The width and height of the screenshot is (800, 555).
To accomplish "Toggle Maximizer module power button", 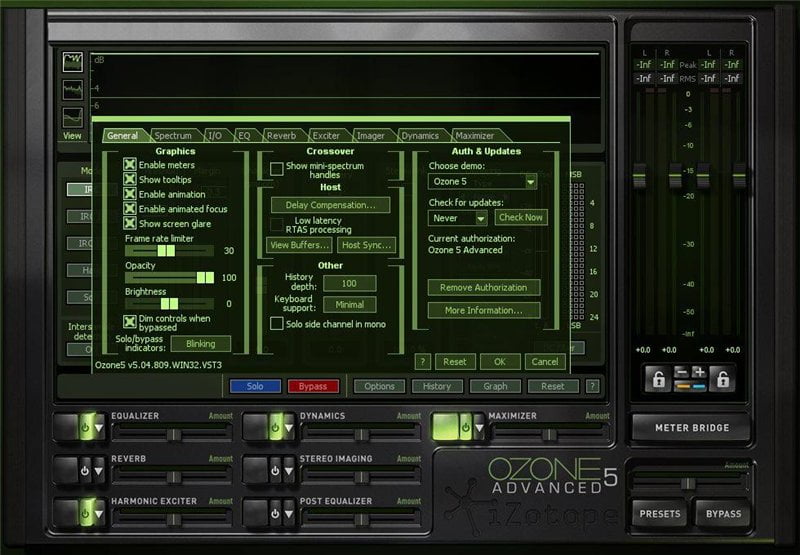I will [465, 427].
